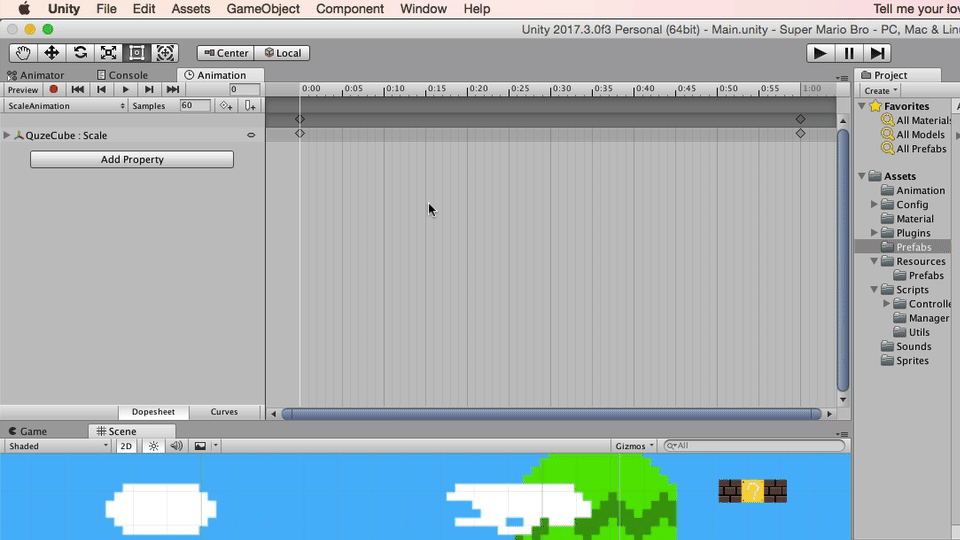Start Play mode in the editor

pos(820,53)
